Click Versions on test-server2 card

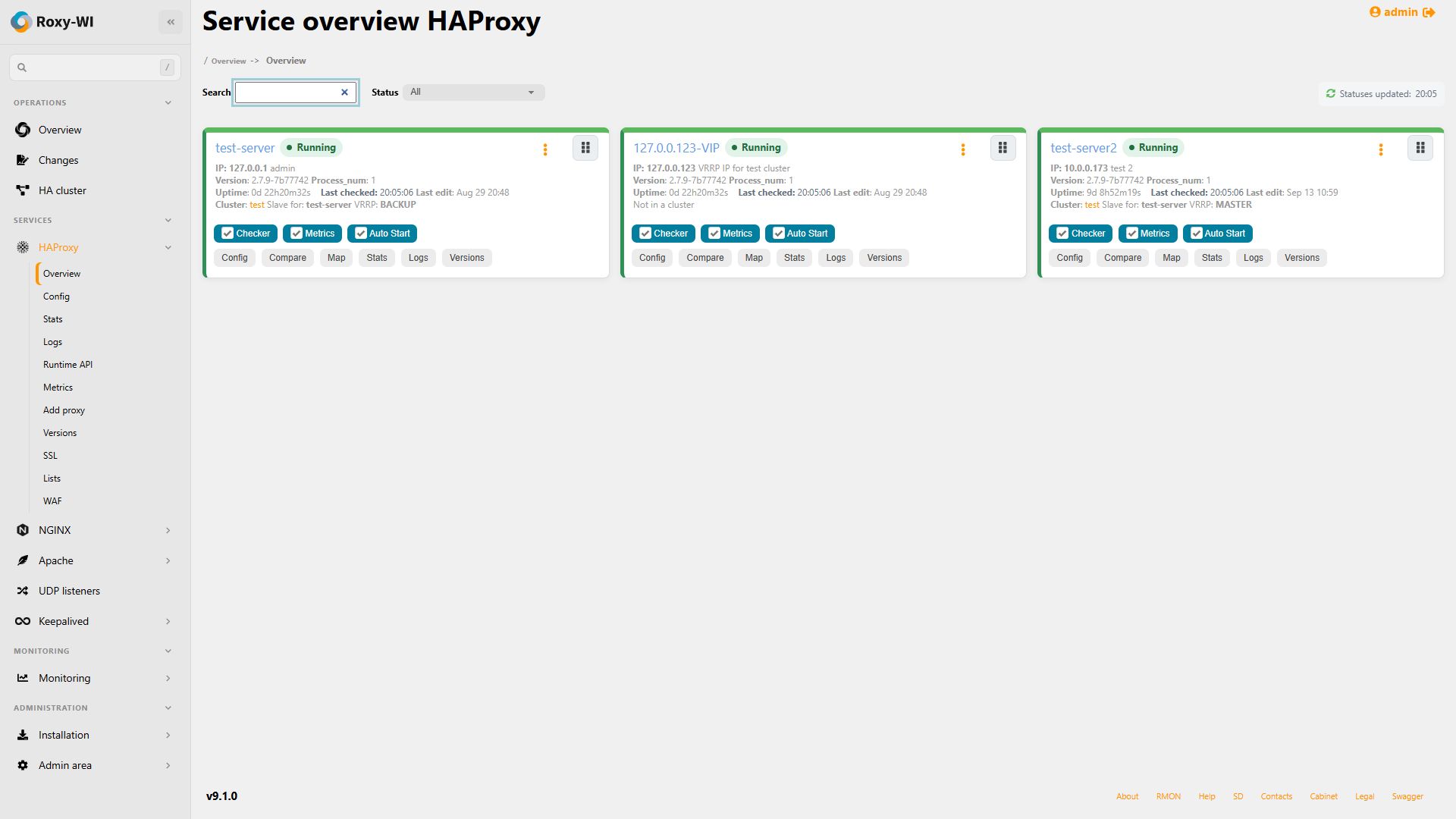click(1302, 258)
